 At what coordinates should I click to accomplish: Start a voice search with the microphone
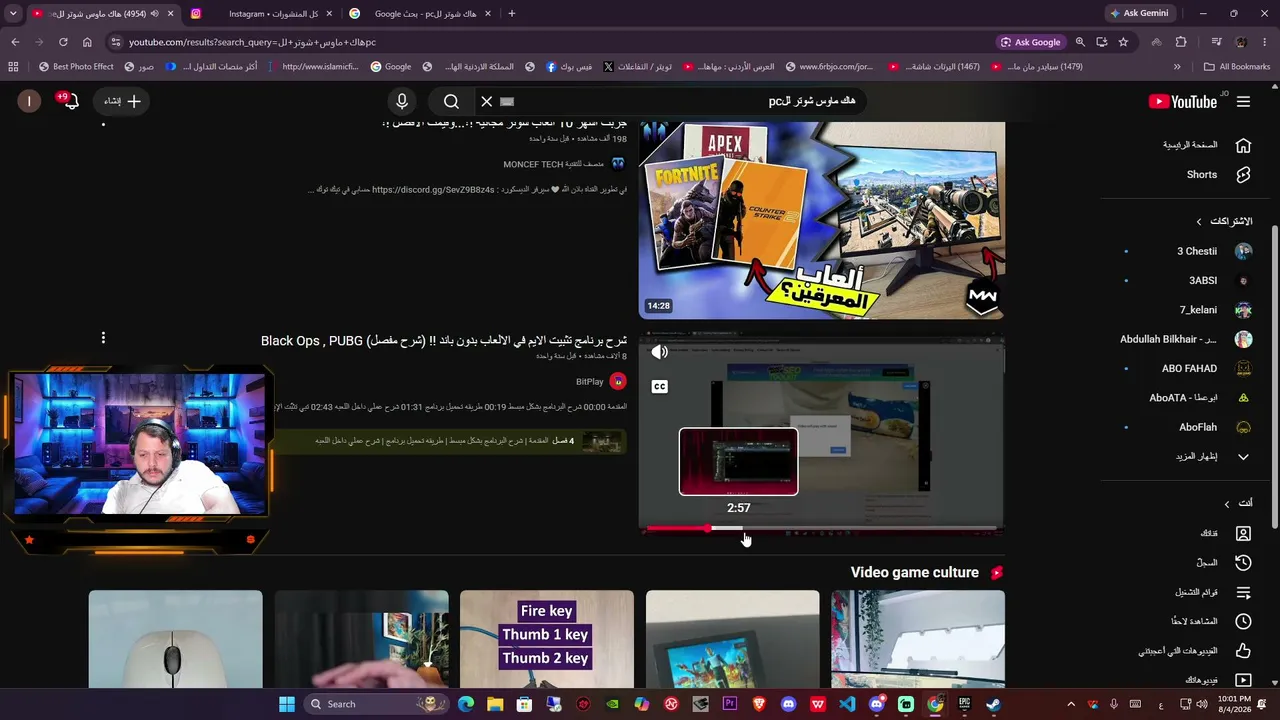click(402, 101)
